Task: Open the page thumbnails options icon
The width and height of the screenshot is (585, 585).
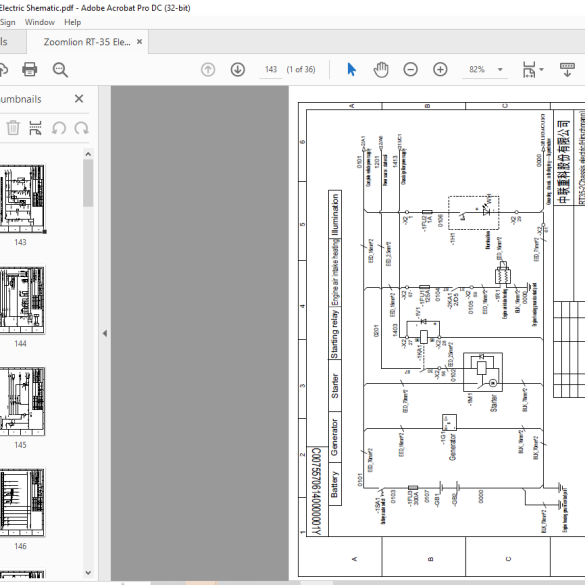Action: pyautogui.click(x=35, y=128)
